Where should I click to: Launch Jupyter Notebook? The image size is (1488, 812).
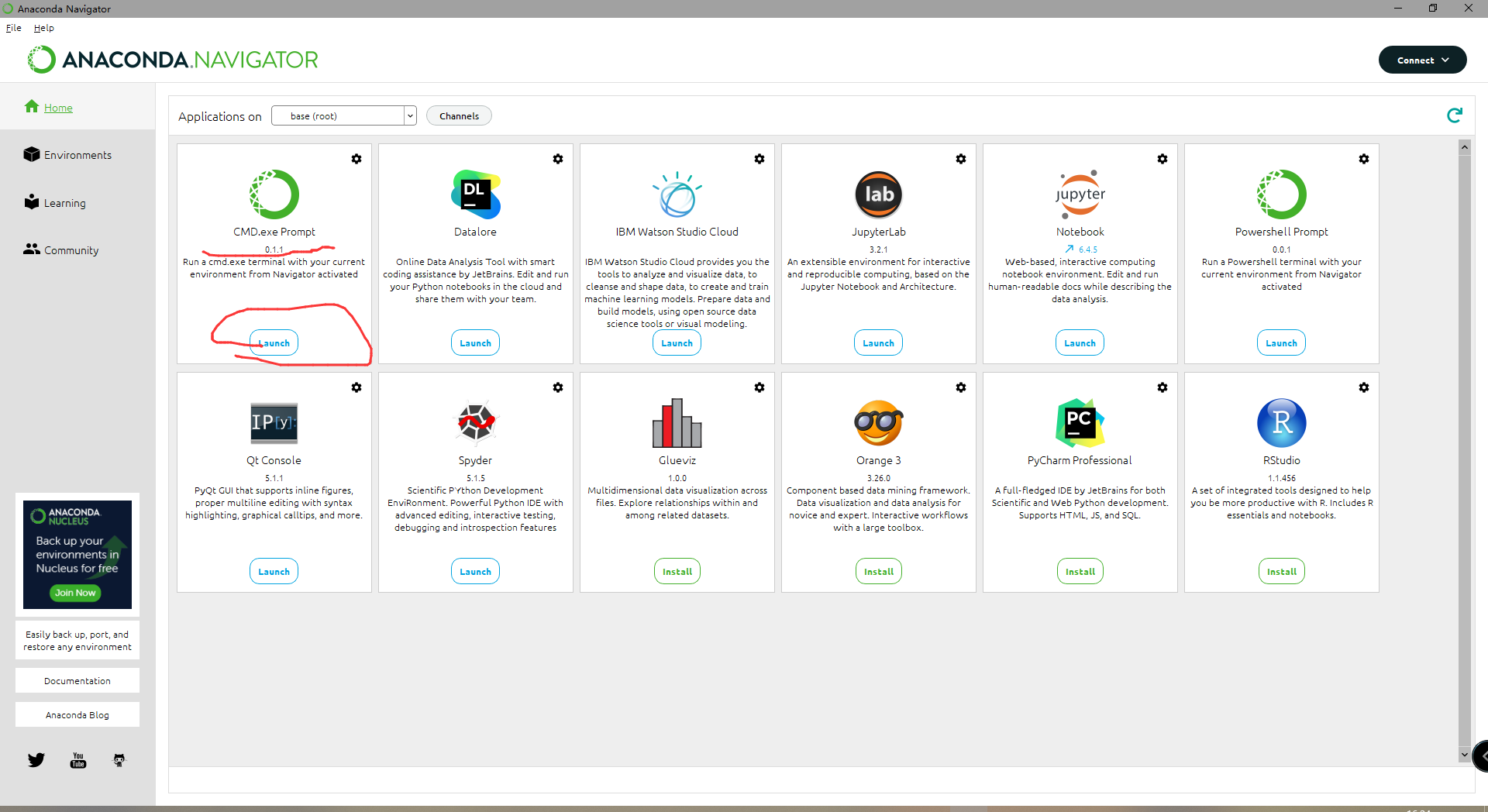(1080, 342)
